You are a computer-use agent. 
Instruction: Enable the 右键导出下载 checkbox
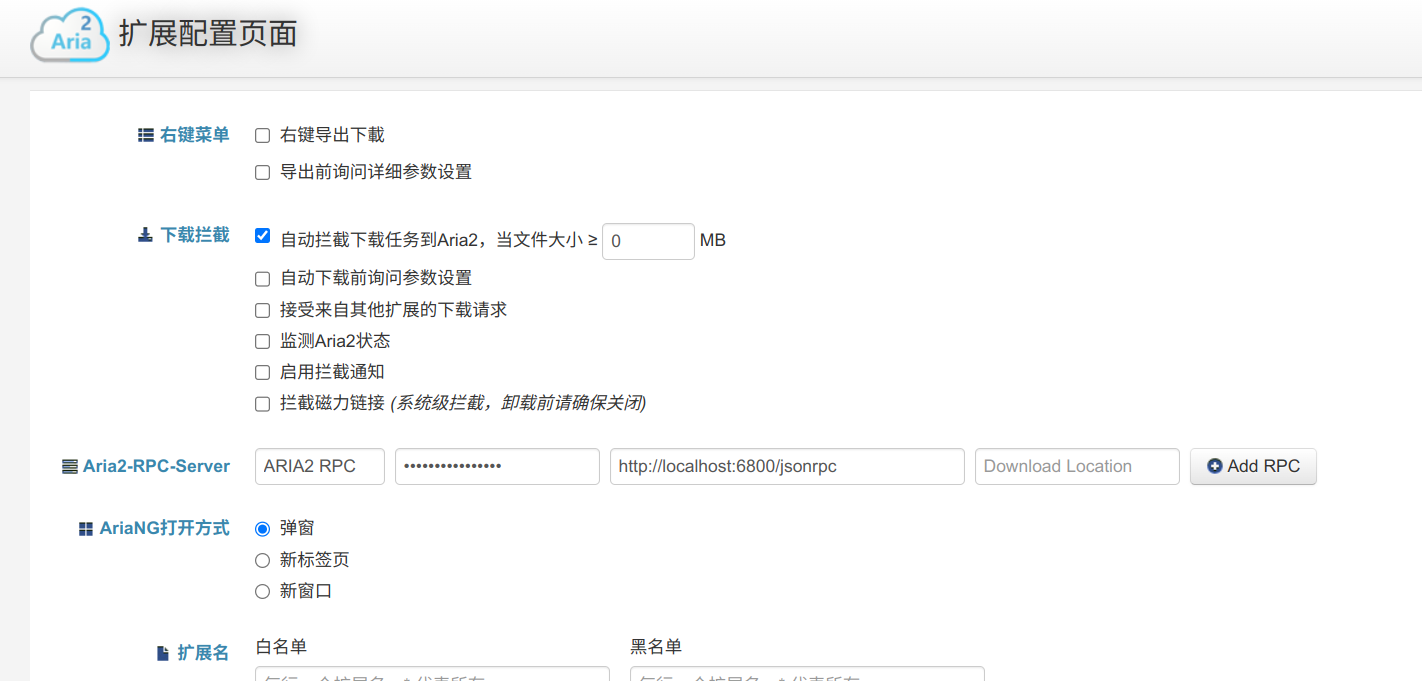click(262, 135)
